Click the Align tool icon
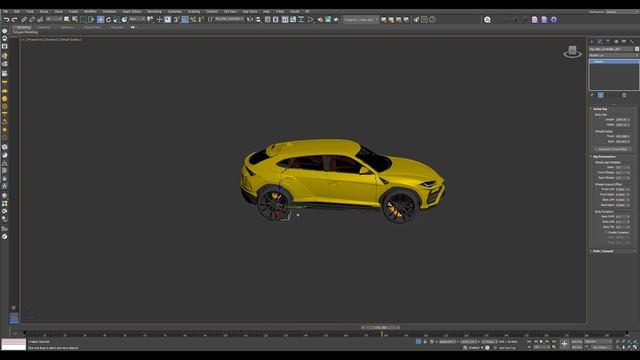The height and width of the screenshot is (360, 640). click(258, 20)
